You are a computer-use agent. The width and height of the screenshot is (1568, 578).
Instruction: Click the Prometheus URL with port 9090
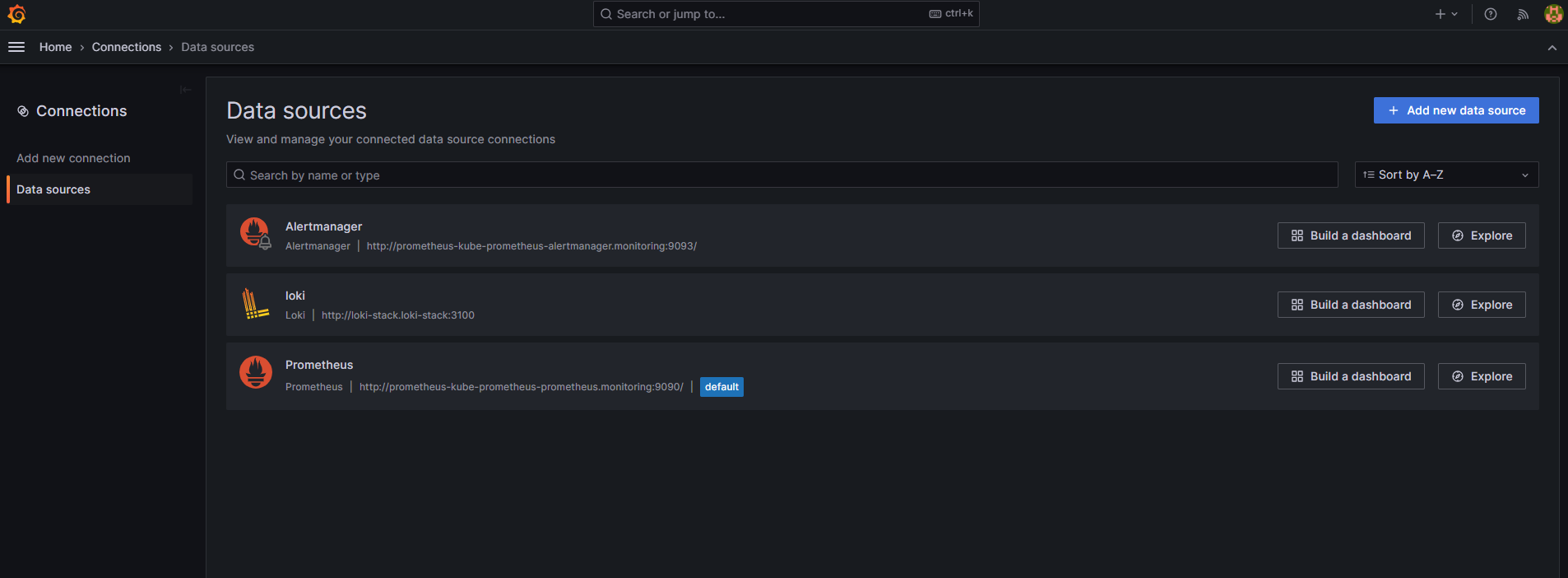(522, 387)
